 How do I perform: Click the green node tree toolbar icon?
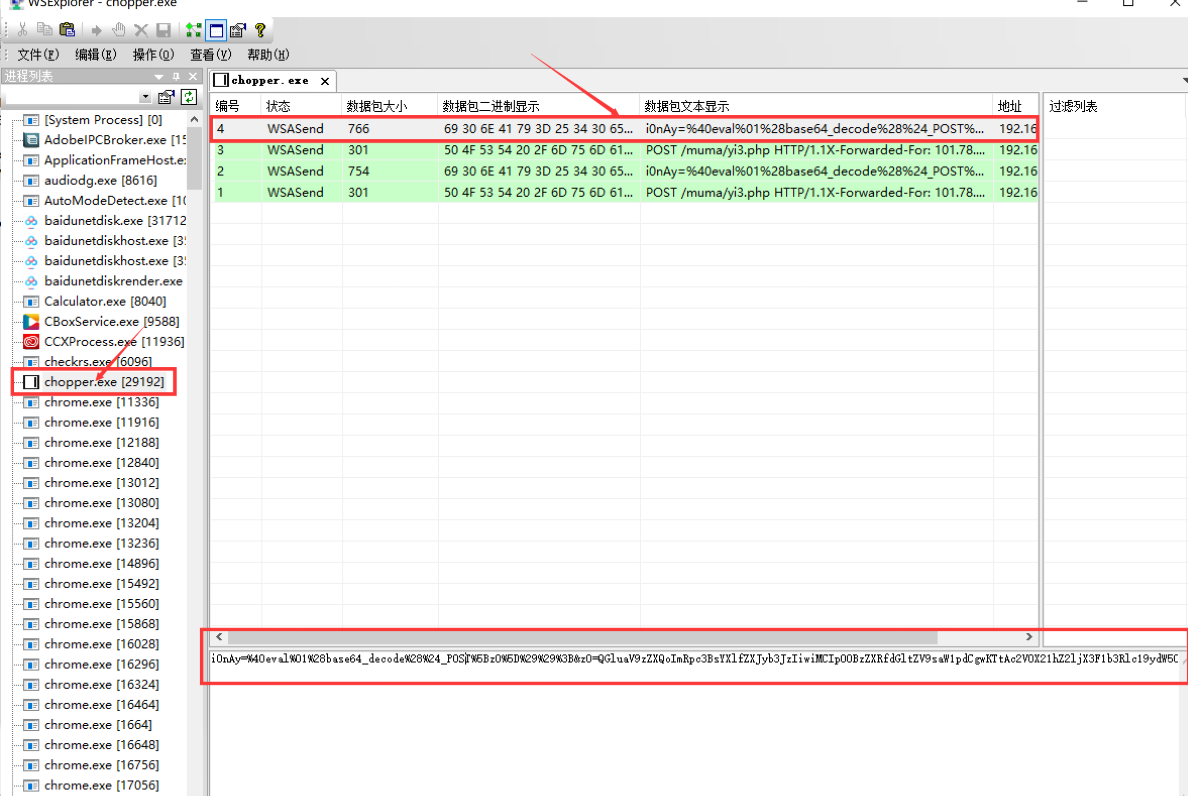tap(194, 30)
